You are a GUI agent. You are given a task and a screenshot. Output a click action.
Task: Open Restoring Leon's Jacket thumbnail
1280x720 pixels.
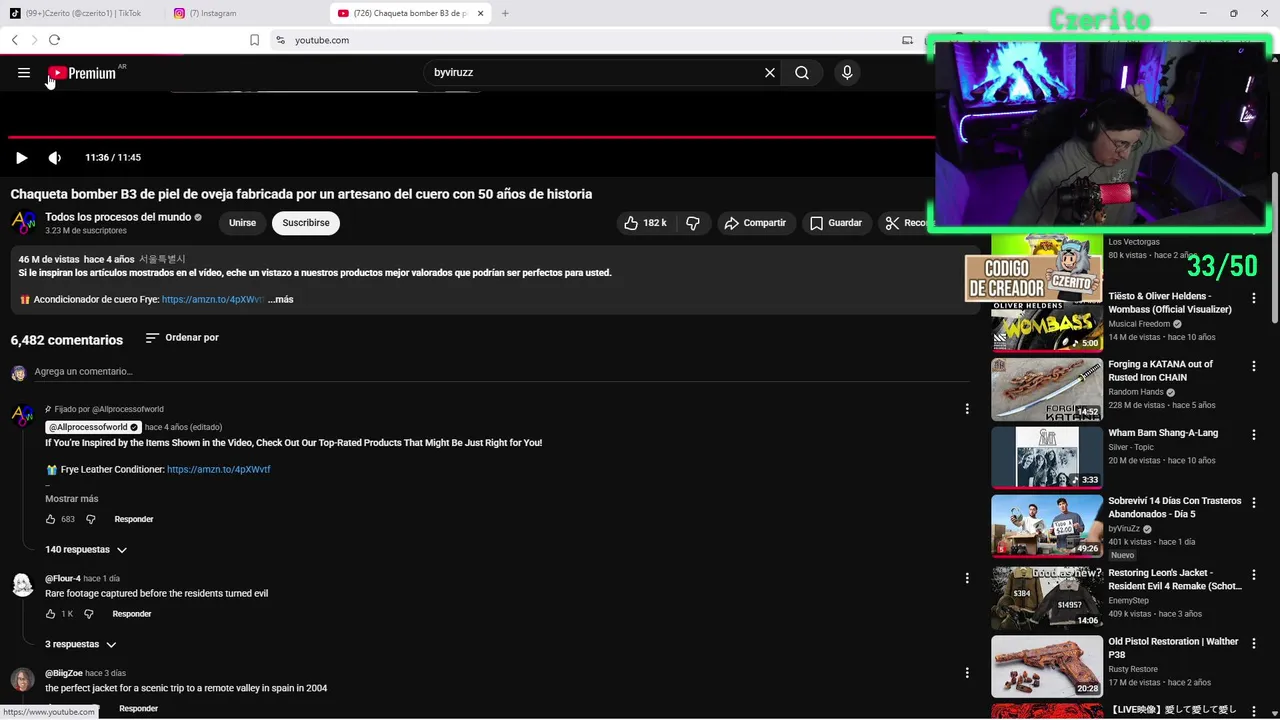1047,598
